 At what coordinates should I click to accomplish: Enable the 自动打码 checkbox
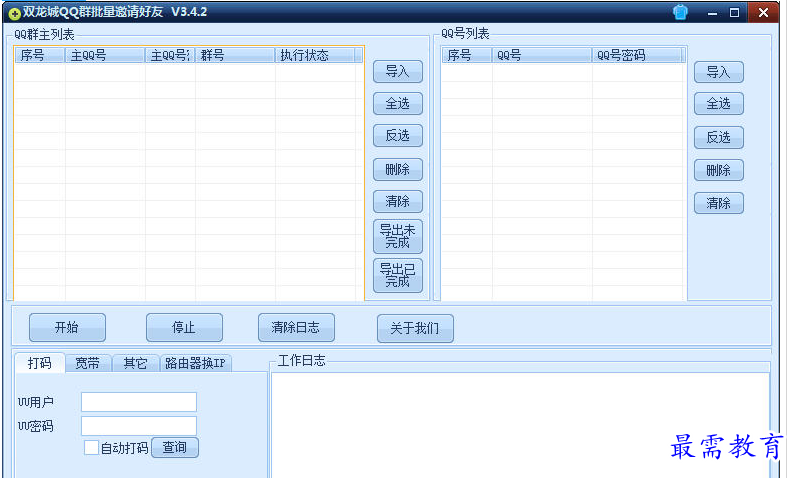pyautogui.click(x=91, y=447)
